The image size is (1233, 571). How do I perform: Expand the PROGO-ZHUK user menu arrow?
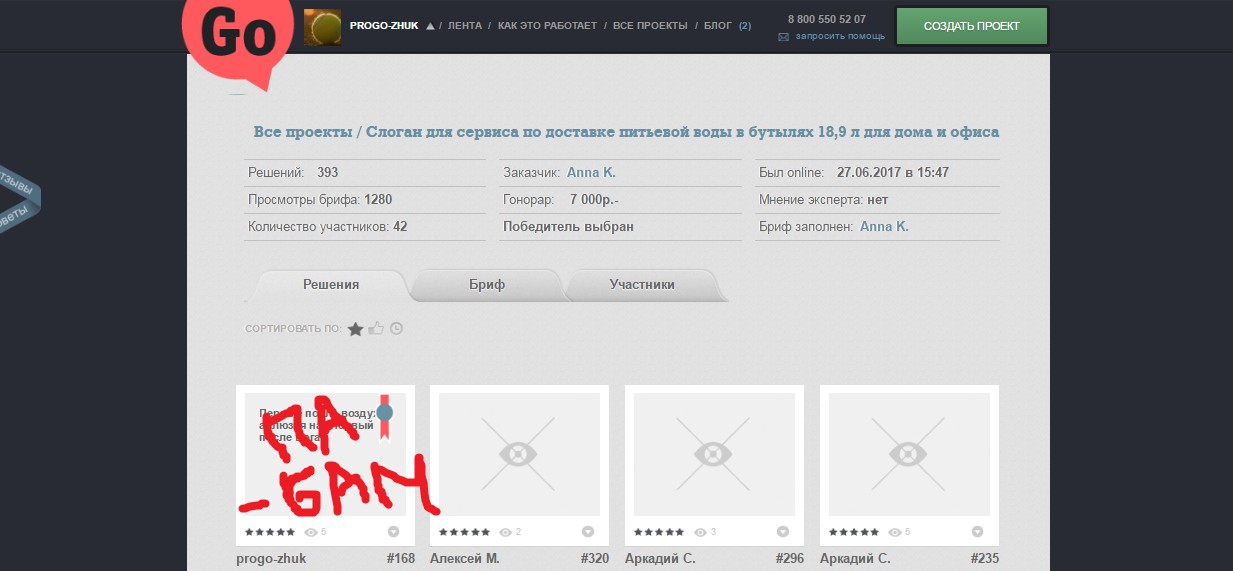point(430,26)
